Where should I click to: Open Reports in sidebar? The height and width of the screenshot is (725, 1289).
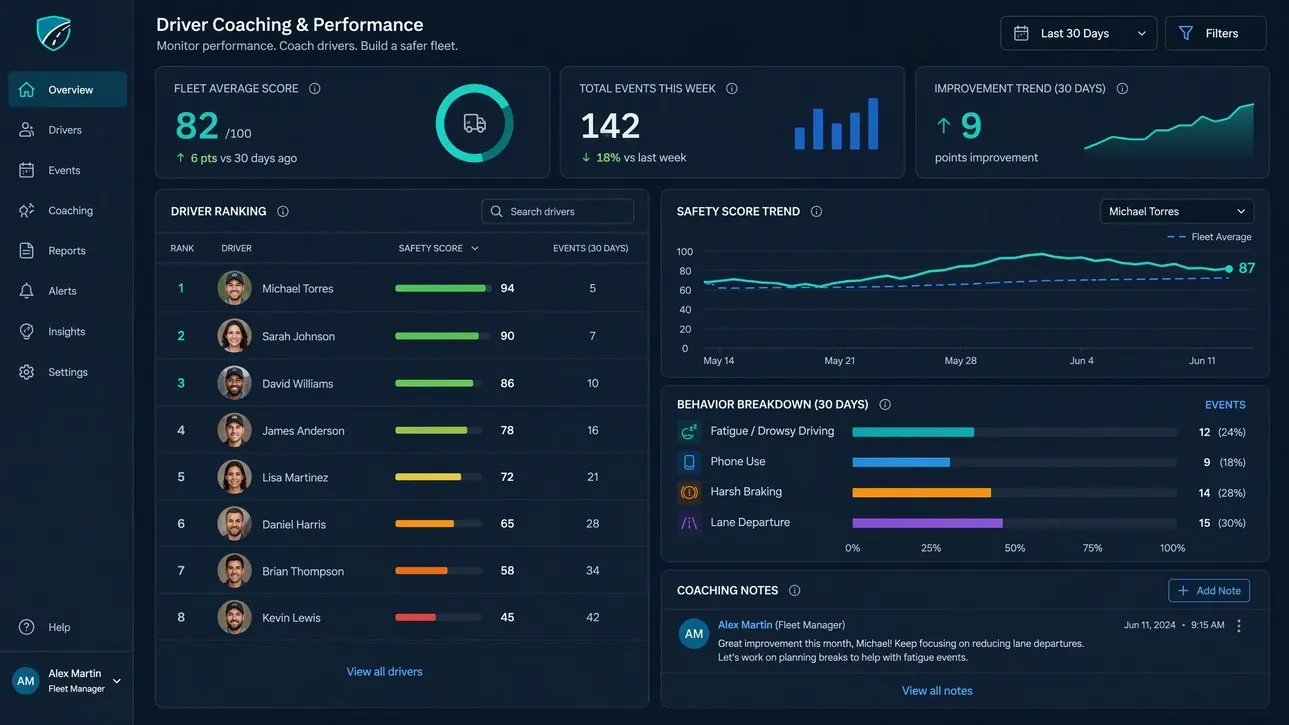tap(67, 250)
